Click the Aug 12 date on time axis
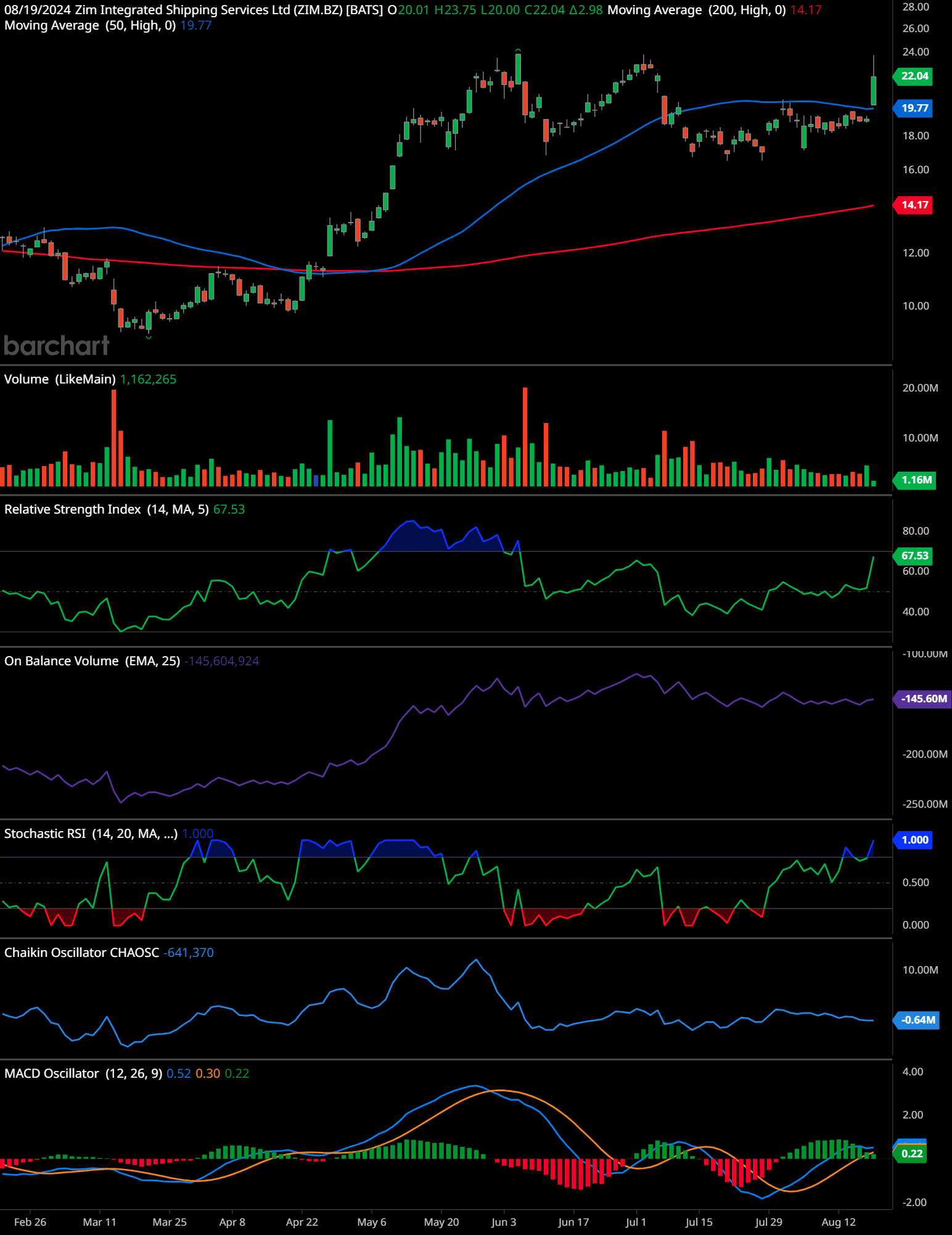This screenshot has height=1235, width=952. pos(839,1222)
